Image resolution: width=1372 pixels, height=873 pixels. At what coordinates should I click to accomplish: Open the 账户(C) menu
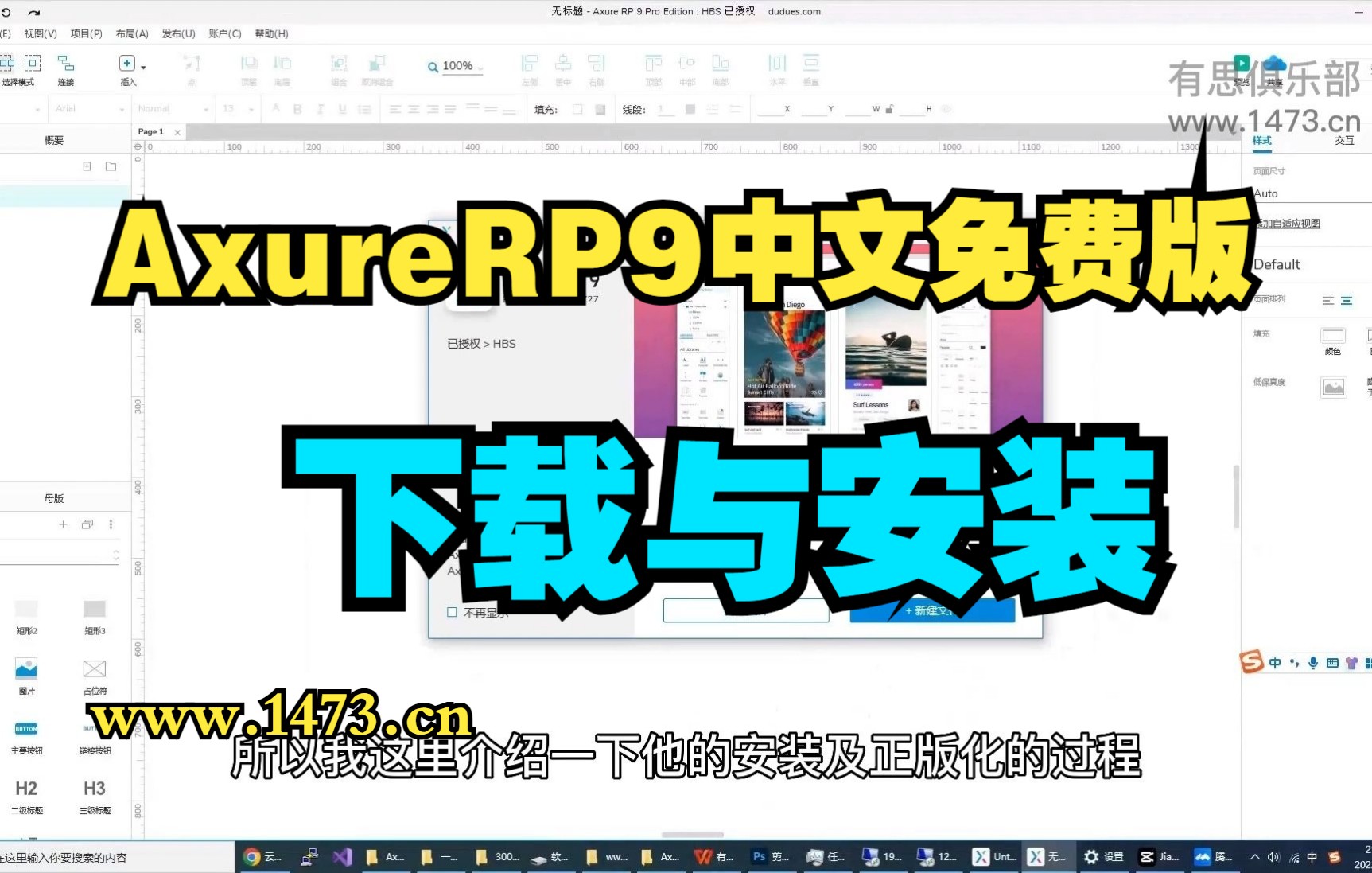pyautogui.click(x=224, y=33)
